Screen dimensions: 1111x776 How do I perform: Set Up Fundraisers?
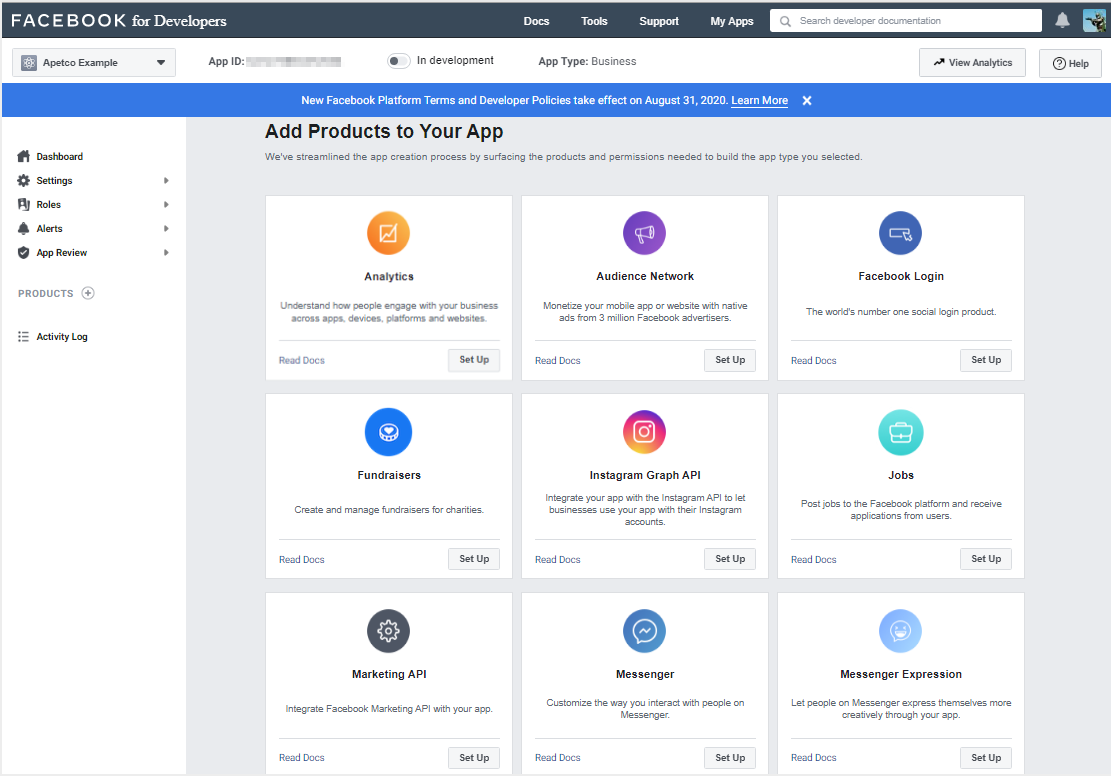pos(473,559)
